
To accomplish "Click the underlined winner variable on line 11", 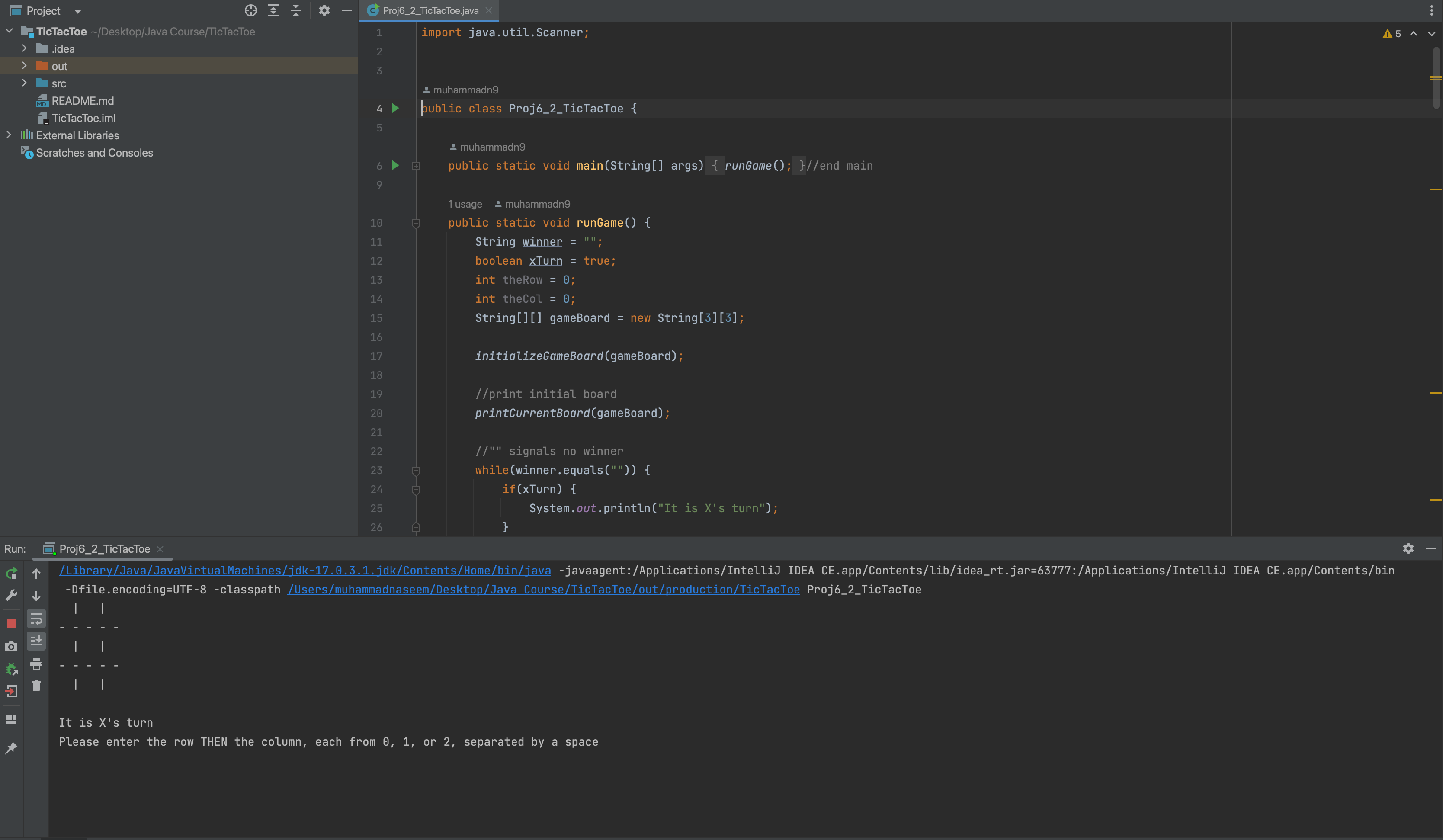I will tap(542, 242).
